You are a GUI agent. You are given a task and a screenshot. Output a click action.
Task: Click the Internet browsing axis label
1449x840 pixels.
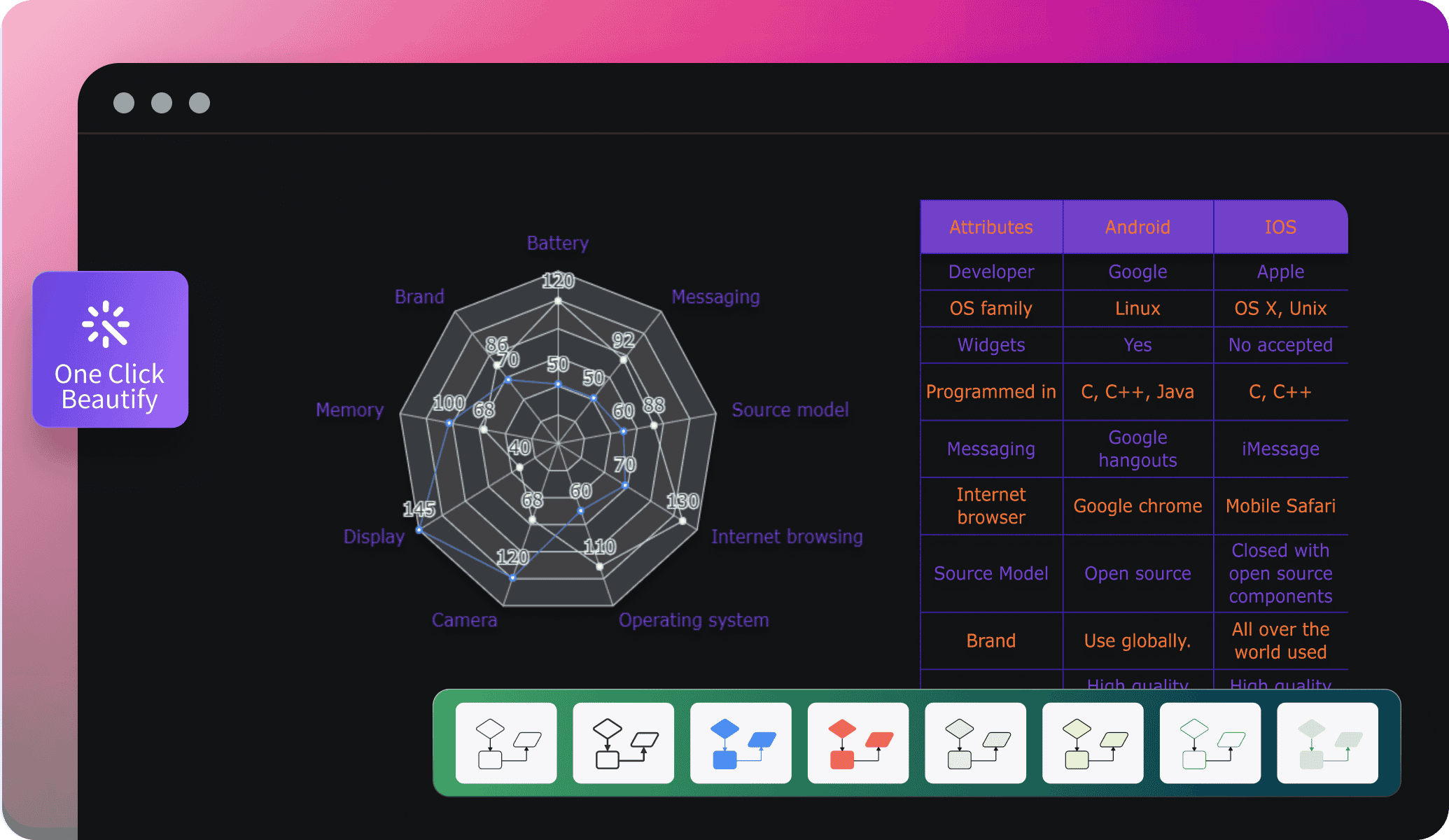click(787, 537)
